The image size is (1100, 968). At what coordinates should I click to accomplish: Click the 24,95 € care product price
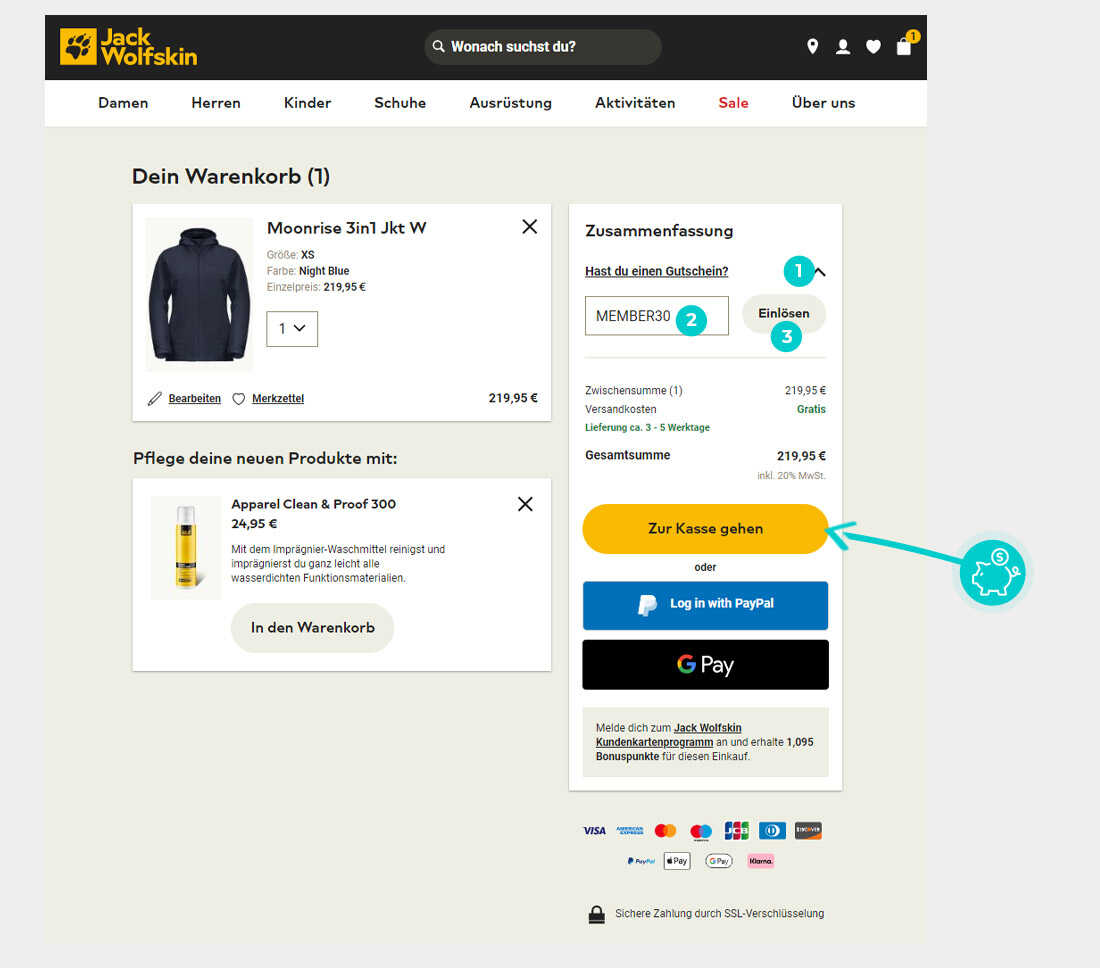(x=254, y=523)
